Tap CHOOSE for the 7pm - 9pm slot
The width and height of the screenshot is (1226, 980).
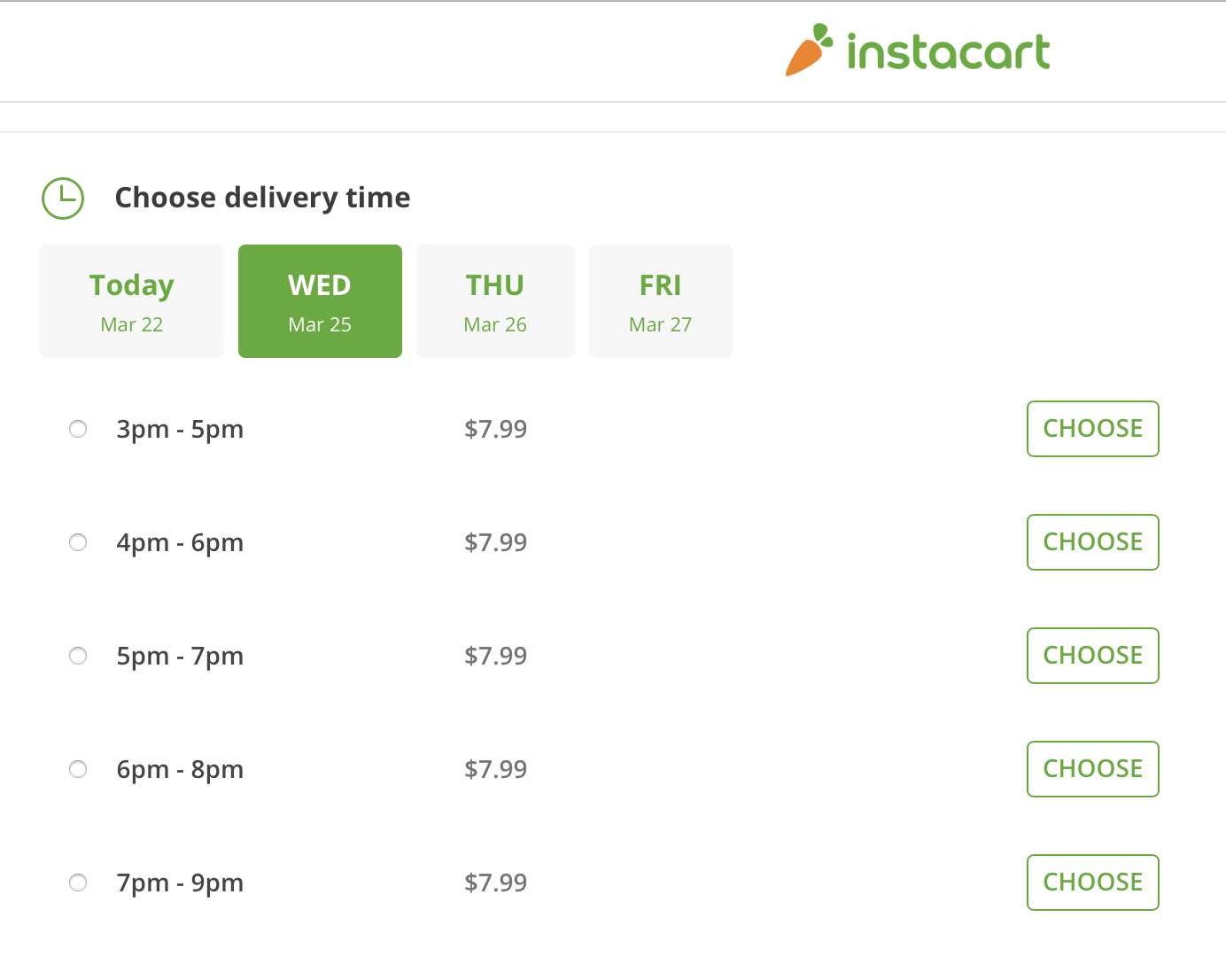click(1092, 883)
